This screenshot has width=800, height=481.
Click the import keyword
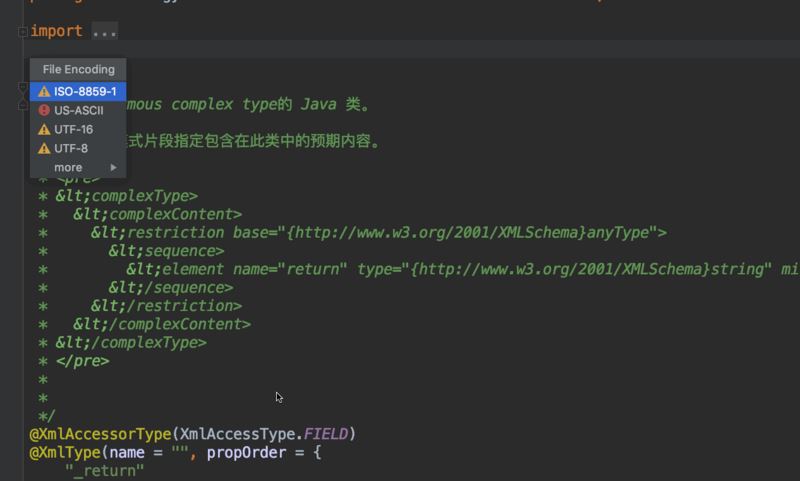click(x=56, y=31)
